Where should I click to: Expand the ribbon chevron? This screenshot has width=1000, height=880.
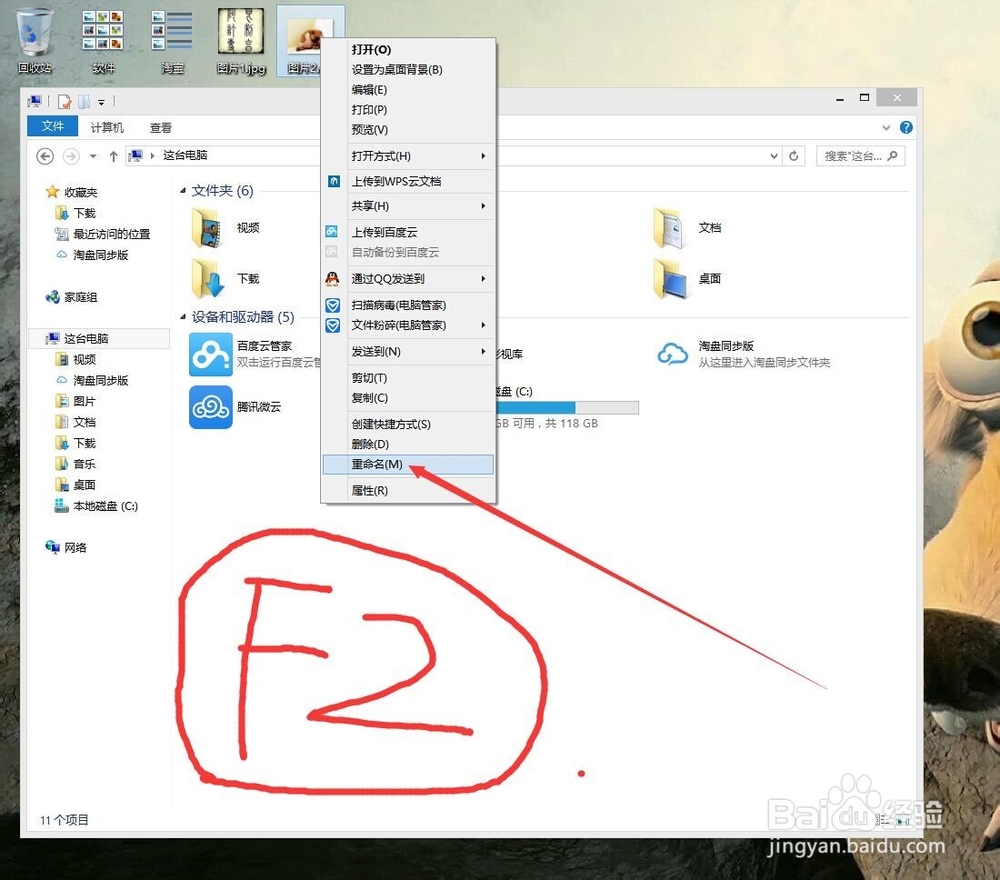(886, 128)
